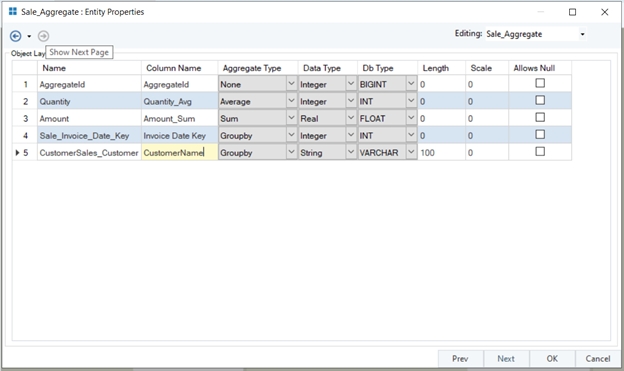624x371 pixels.
Task: Click the CustomerName column name field
Action: 179,153
